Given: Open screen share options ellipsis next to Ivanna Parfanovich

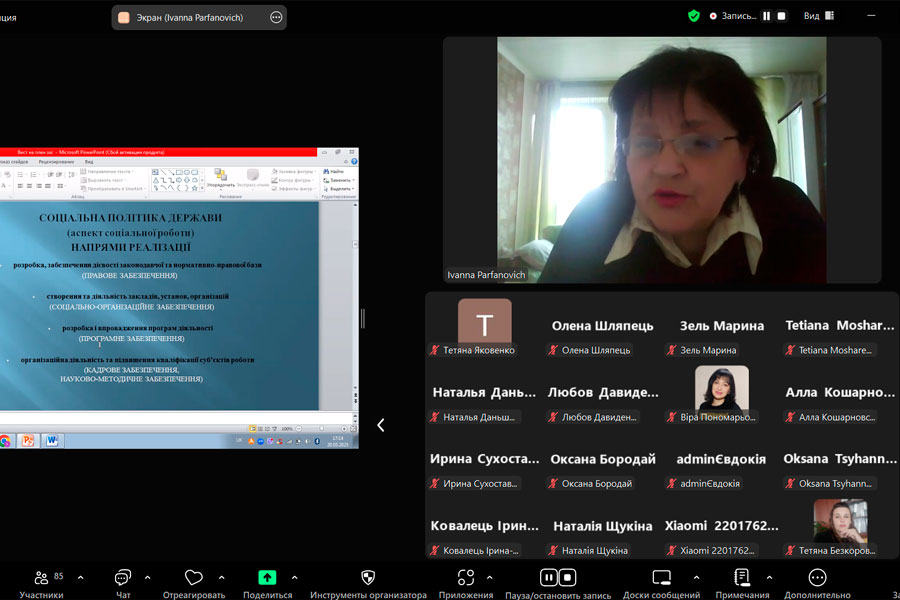Looking at the screenshot, I should [x=276, y=17].
